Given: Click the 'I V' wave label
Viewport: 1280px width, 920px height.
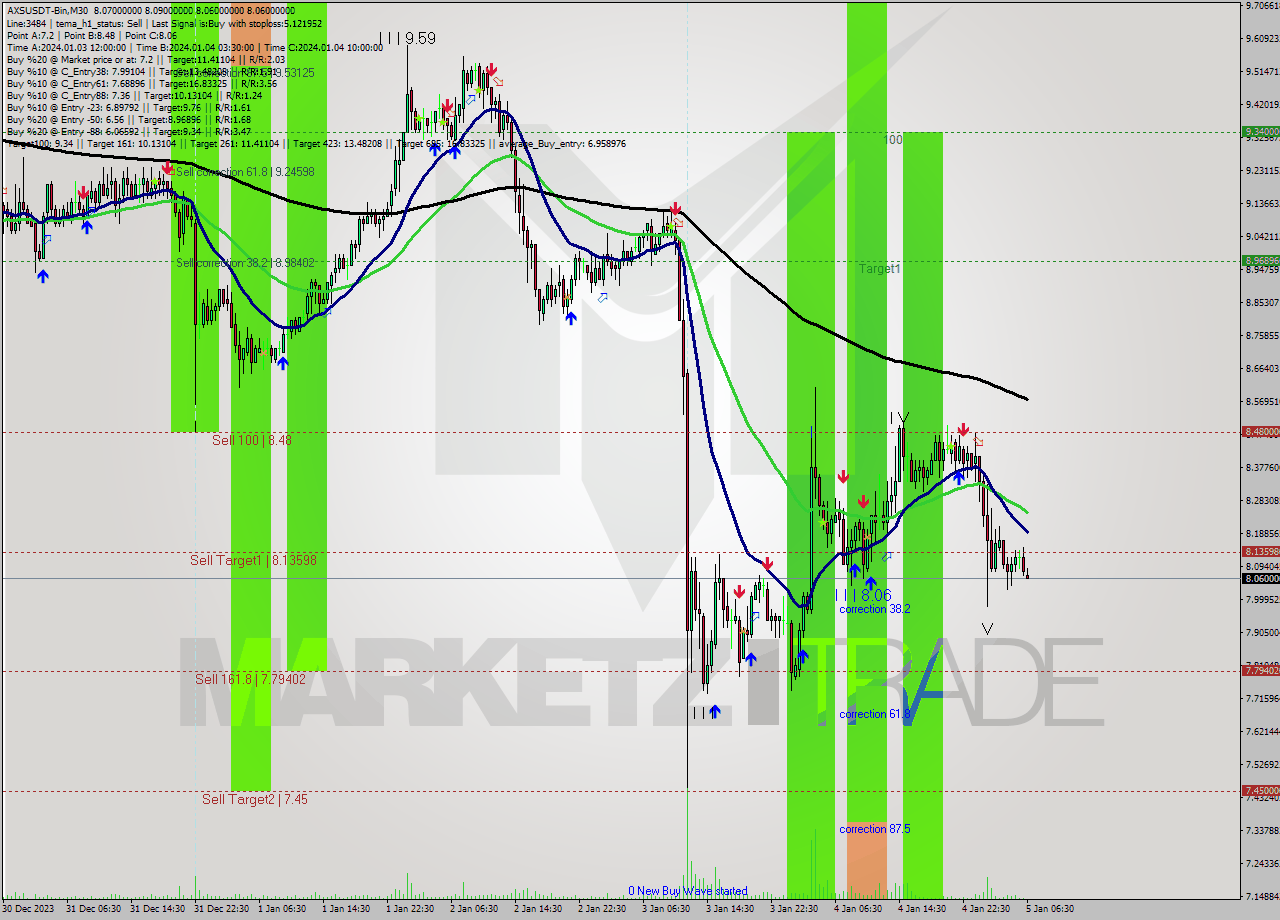Looking at the screenshot, I should click(899, 417).
